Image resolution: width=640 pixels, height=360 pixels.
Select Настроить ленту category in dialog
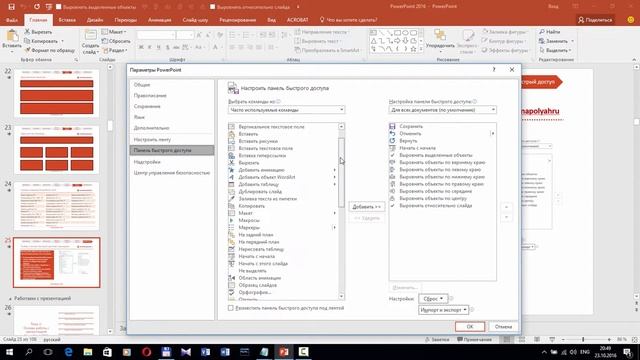172,140
